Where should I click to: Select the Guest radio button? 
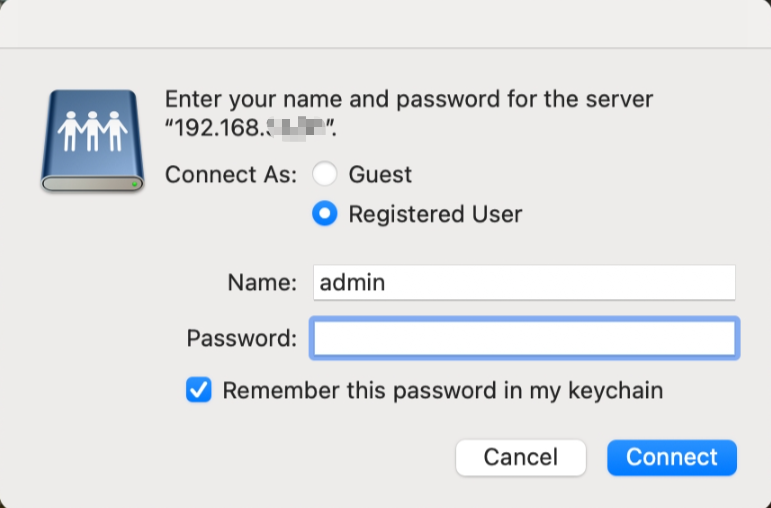pos(324,174)
